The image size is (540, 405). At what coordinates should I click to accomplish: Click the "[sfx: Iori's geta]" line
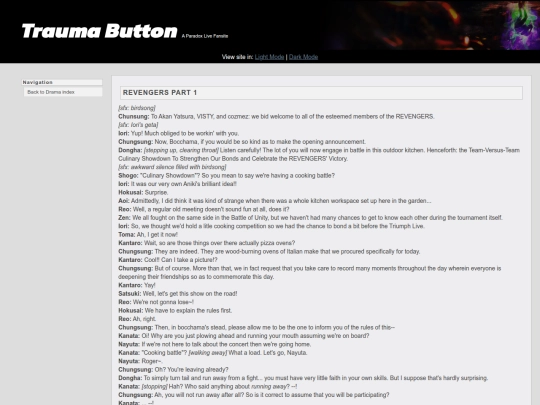(138, 125)
